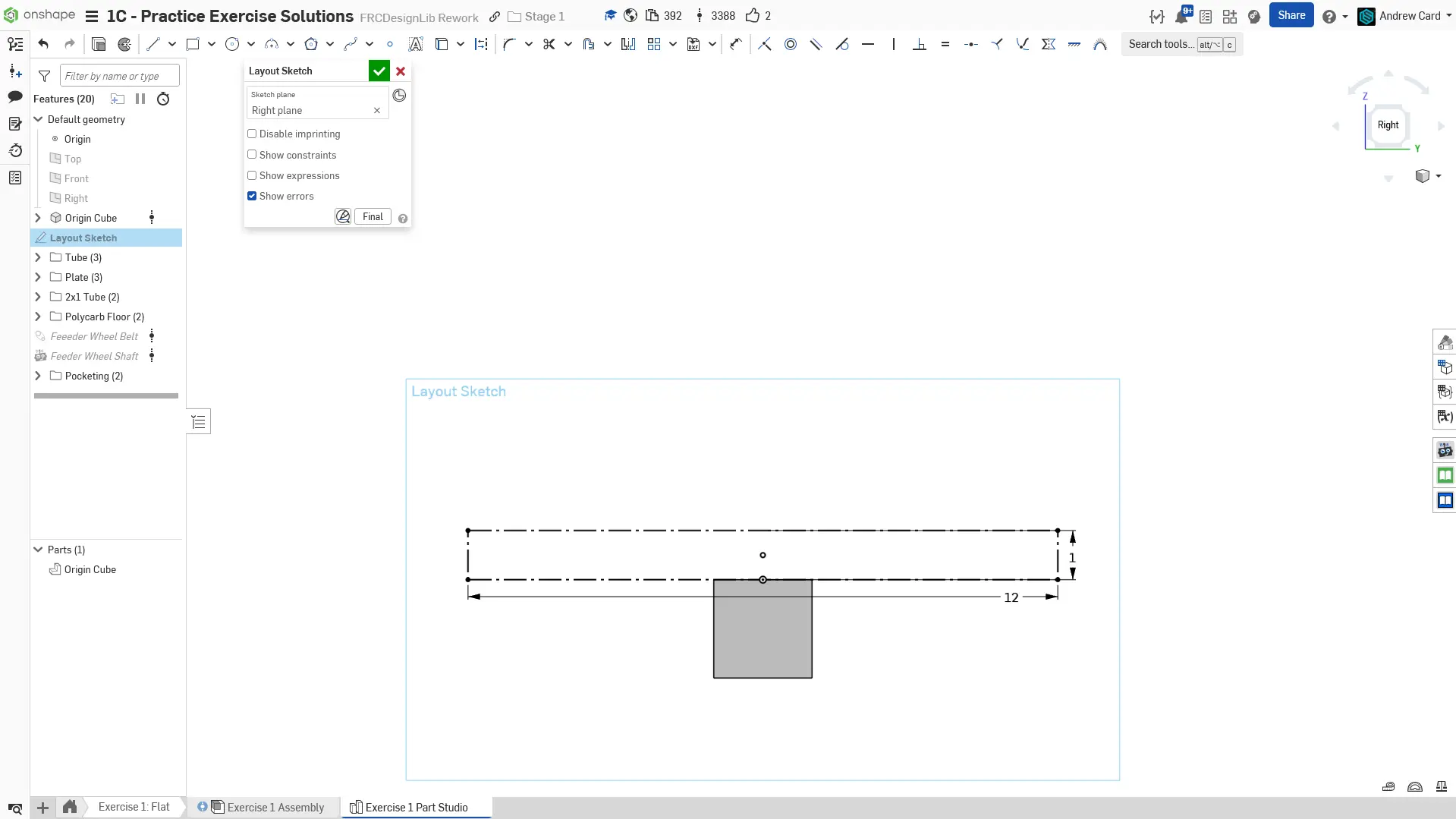Screen dimensions: 1456x819
Task: Click the blue Share button
Action: (1291, 15)
